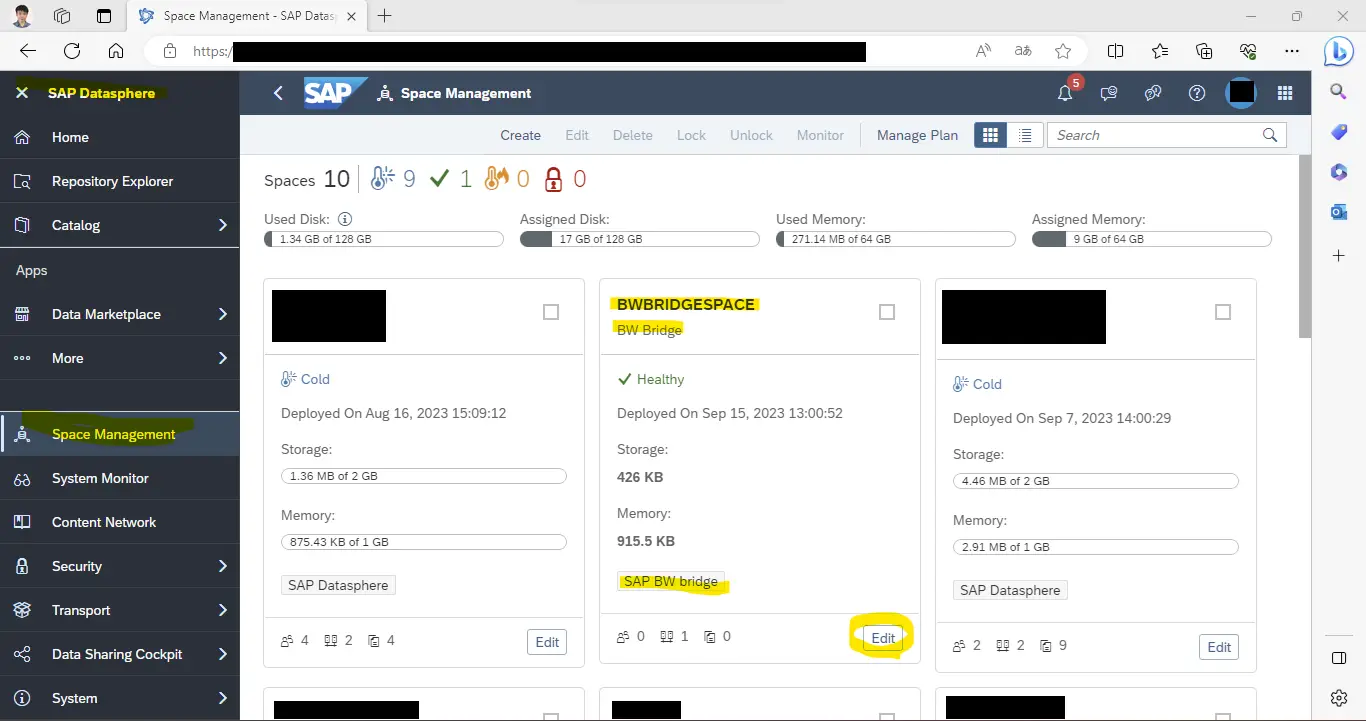Edit the space deployed Aug 16, 2023

coord(547,642)
